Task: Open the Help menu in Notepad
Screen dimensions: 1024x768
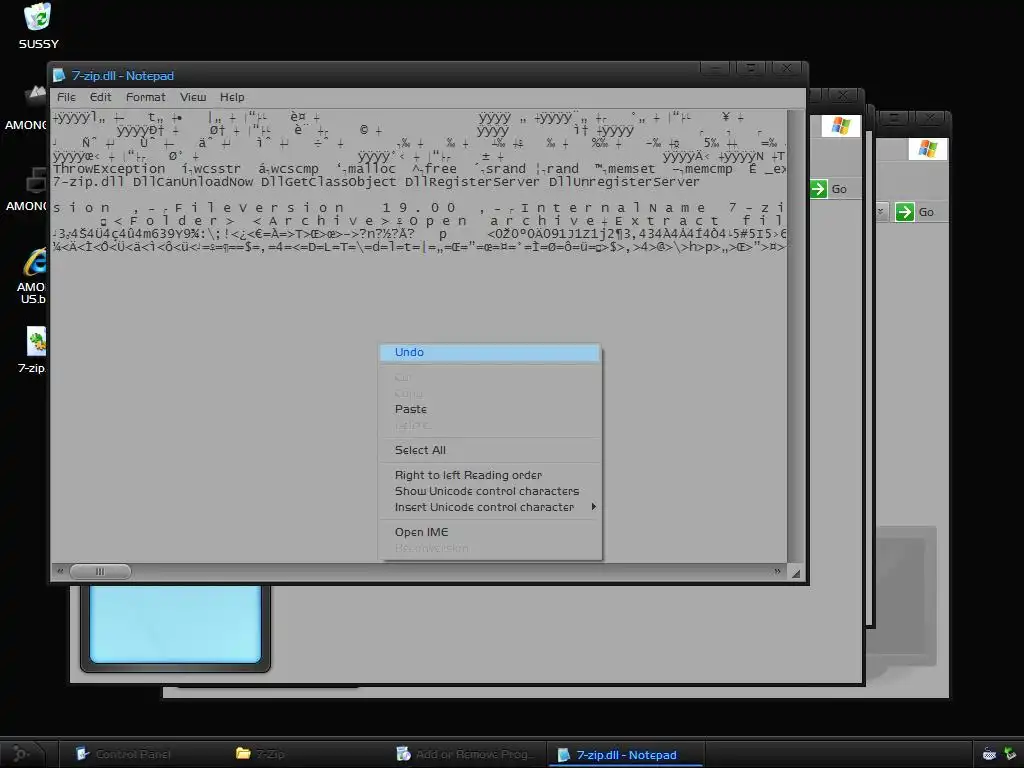Action: (232, 97)
